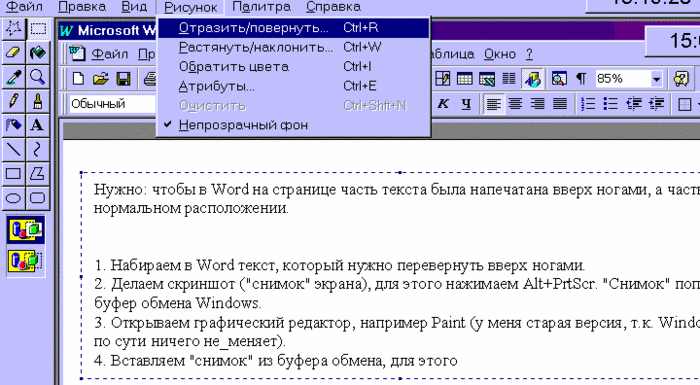The image size is (700, 385).
Task: Open Paint's Палитра menu
Action: pyautogui.click(x=262, y=7)
